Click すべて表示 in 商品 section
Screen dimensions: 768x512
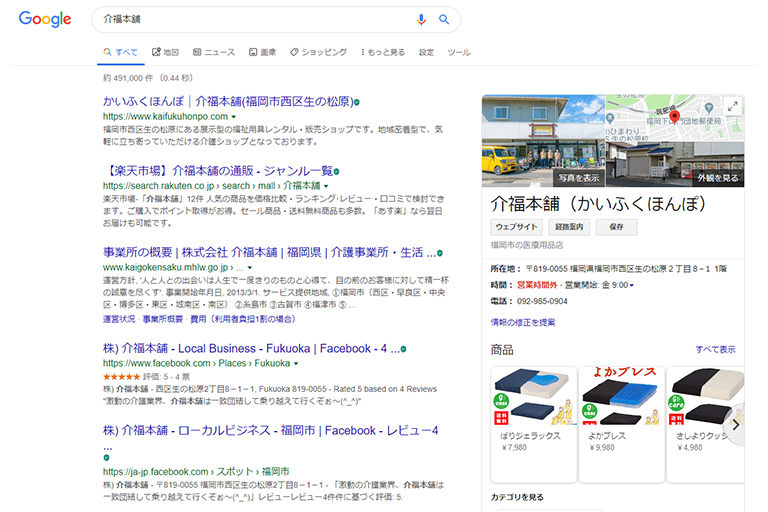click(x=716, y=349)
